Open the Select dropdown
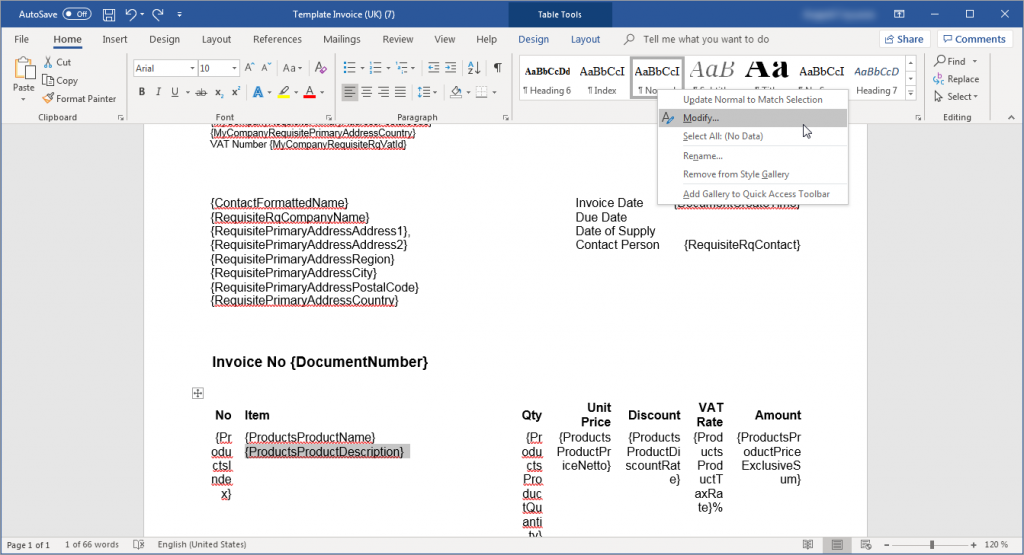This screenshot has width=1024, height=555. 956,97
